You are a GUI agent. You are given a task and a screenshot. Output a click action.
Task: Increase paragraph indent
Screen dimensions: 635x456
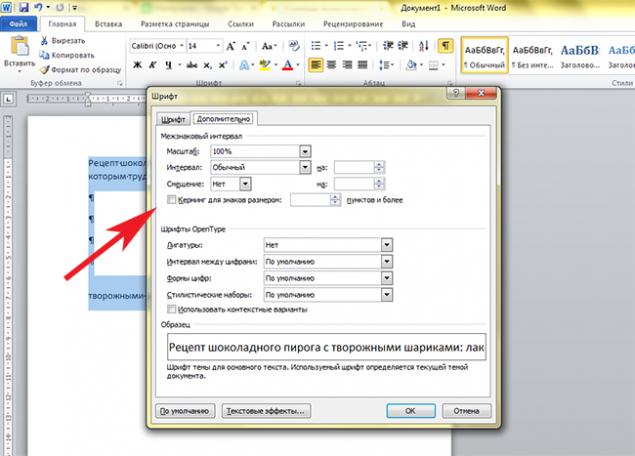403,46
